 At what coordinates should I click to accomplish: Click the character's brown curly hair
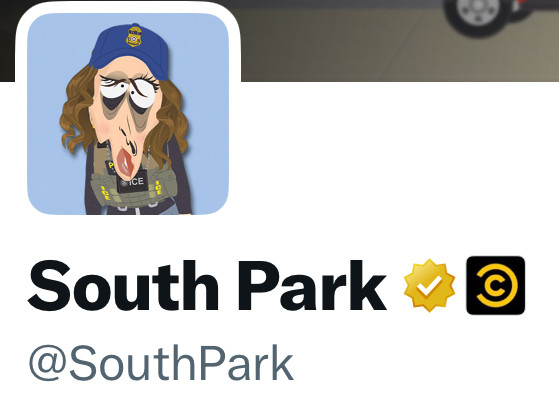(77, 114)
